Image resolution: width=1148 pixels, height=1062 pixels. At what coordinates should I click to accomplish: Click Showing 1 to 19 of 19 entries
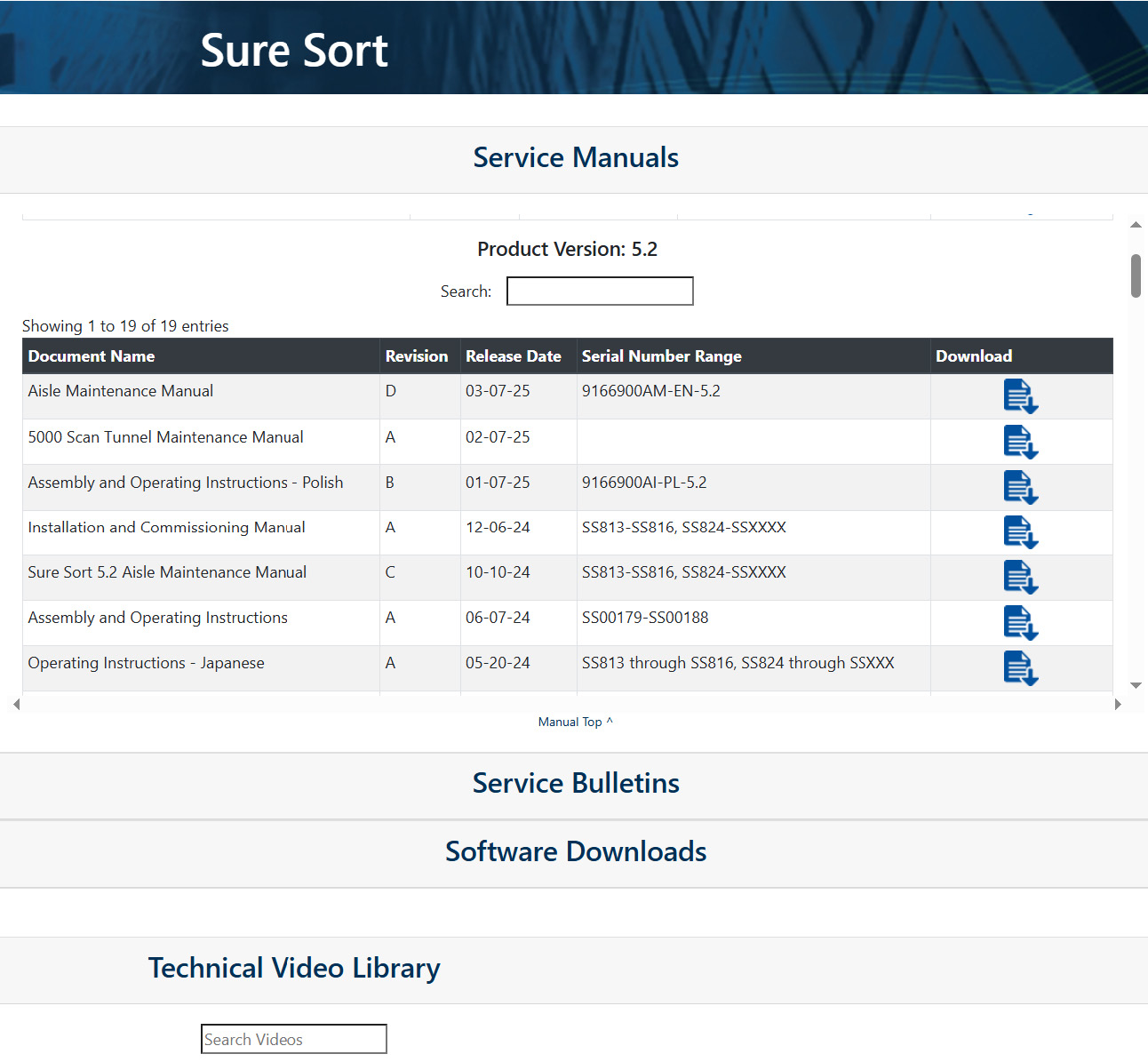[125, 326]
